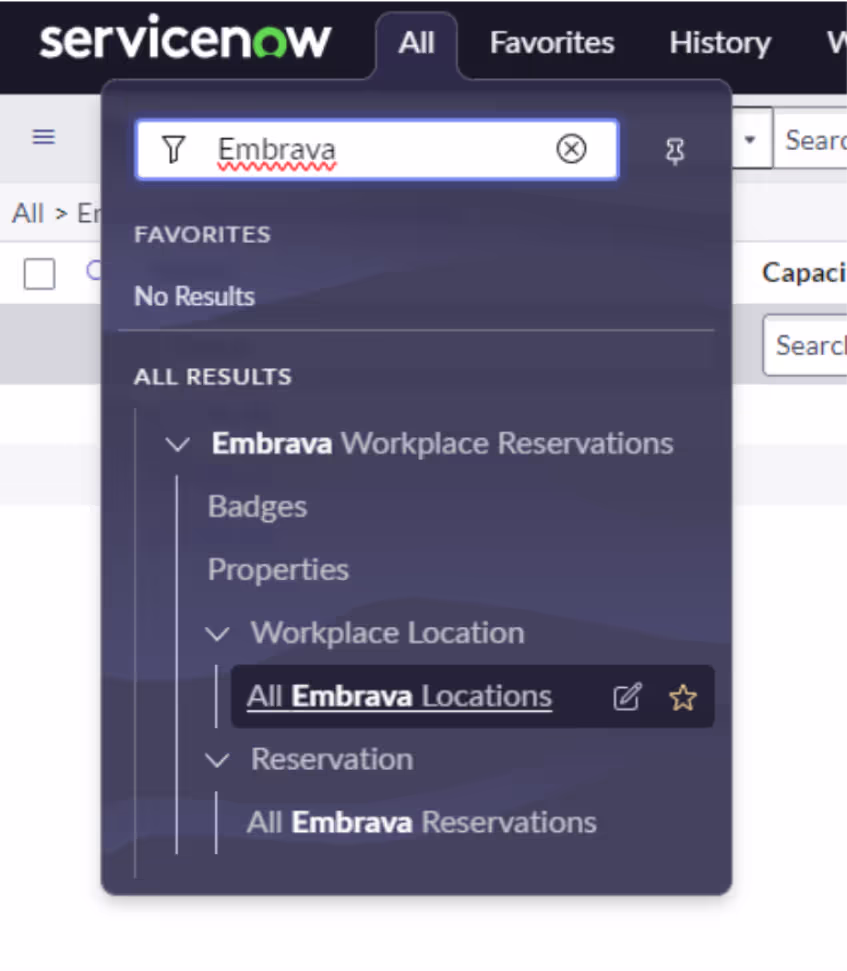Screen dimensions: 847x971
Task: Collapse the Reservation group
Action: tap(217, 760)
